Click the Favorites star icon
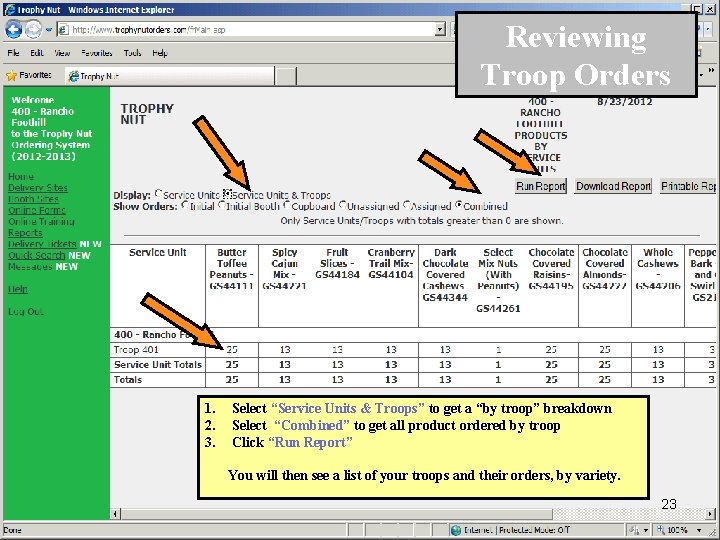 (11, 76)
